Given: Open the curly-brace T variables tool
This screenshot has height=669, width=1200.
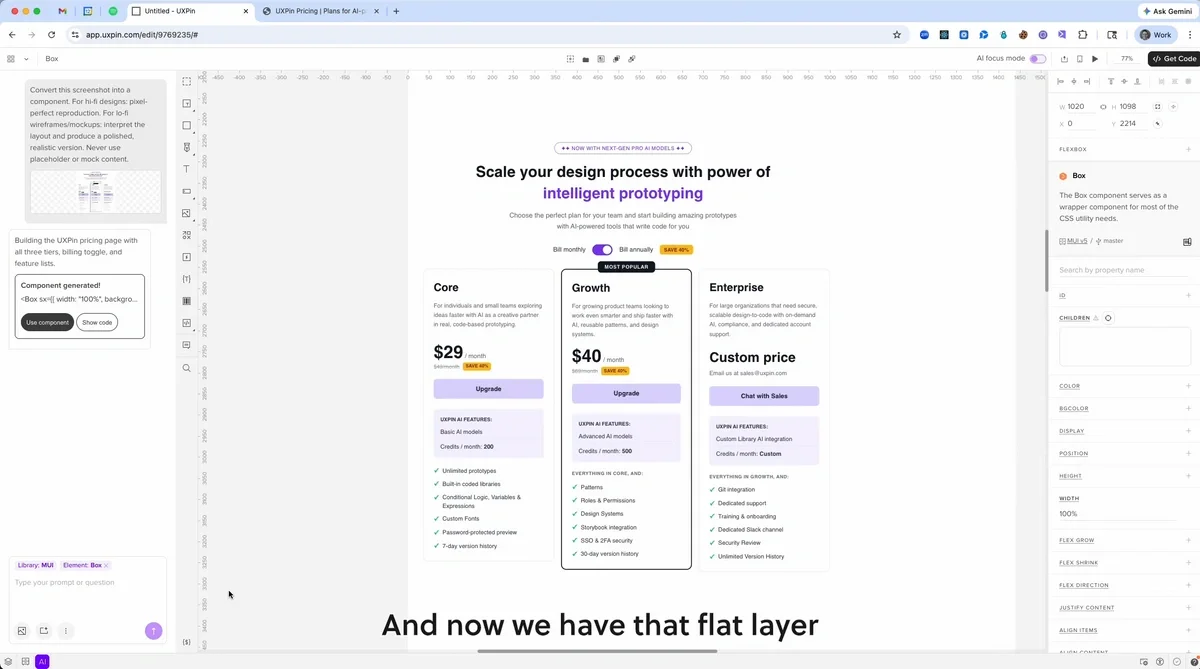Looking at the screenshot, I should coord(186,280).
